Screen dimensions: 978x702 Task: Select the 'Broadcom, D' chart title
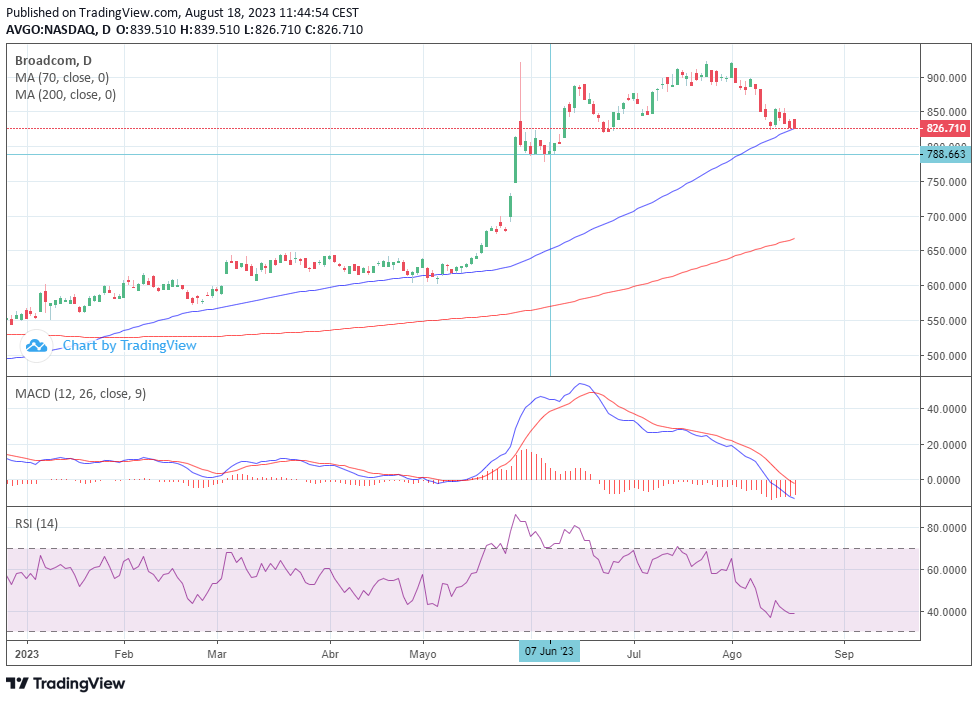[53, 61]
